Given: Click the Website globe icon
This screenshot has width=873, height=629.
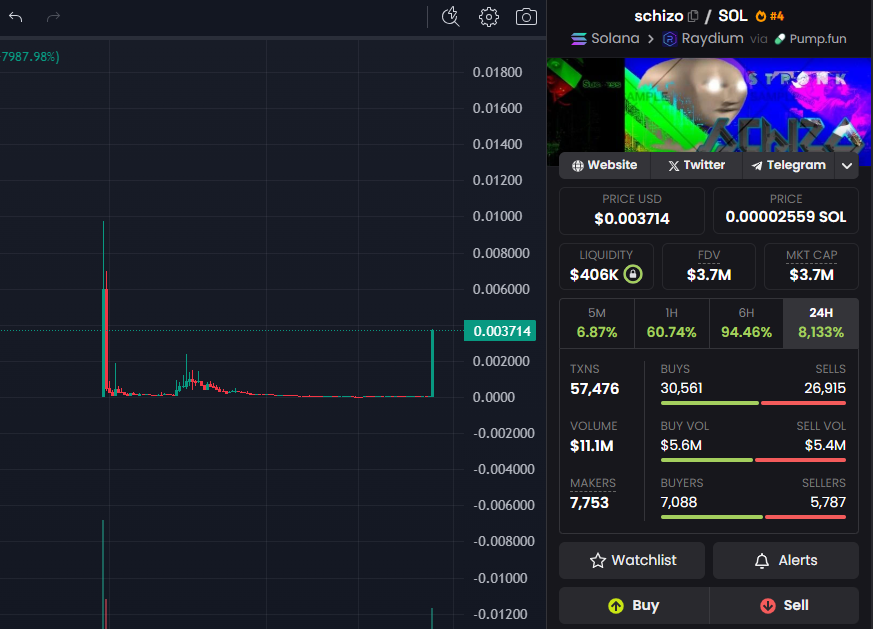Looking at the screenshot, I should 578,165.
